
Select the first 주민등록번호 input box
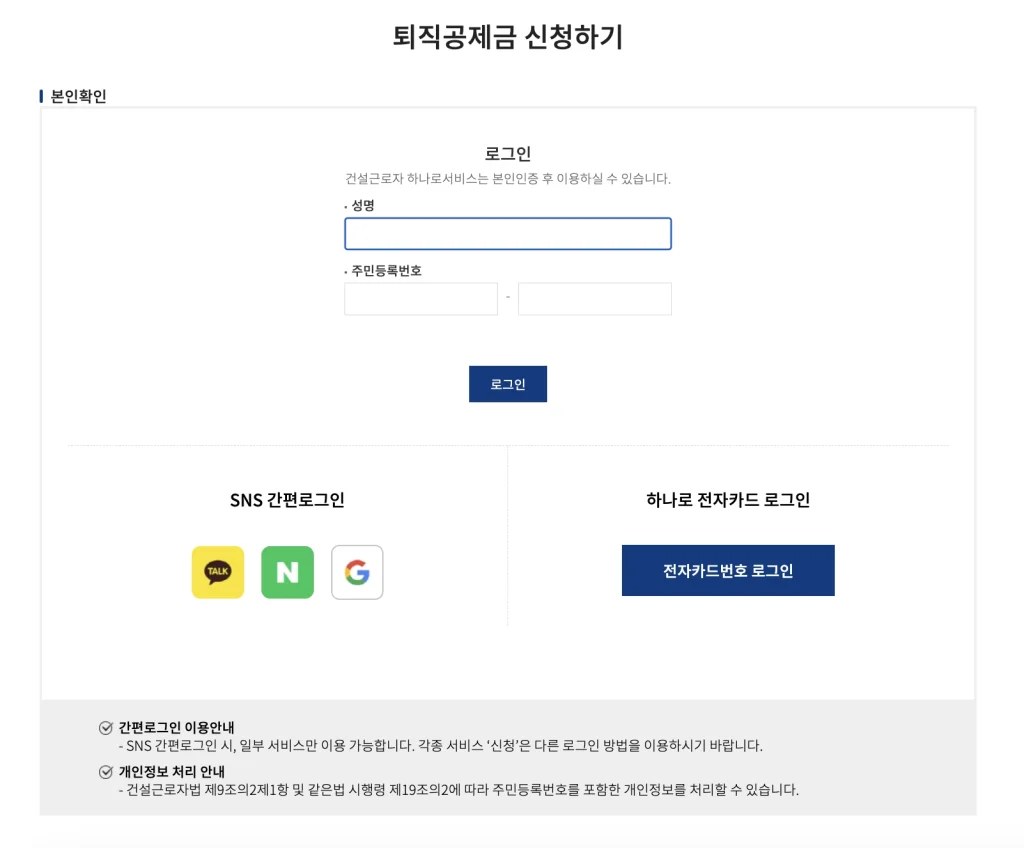click(x=421, y=299)
